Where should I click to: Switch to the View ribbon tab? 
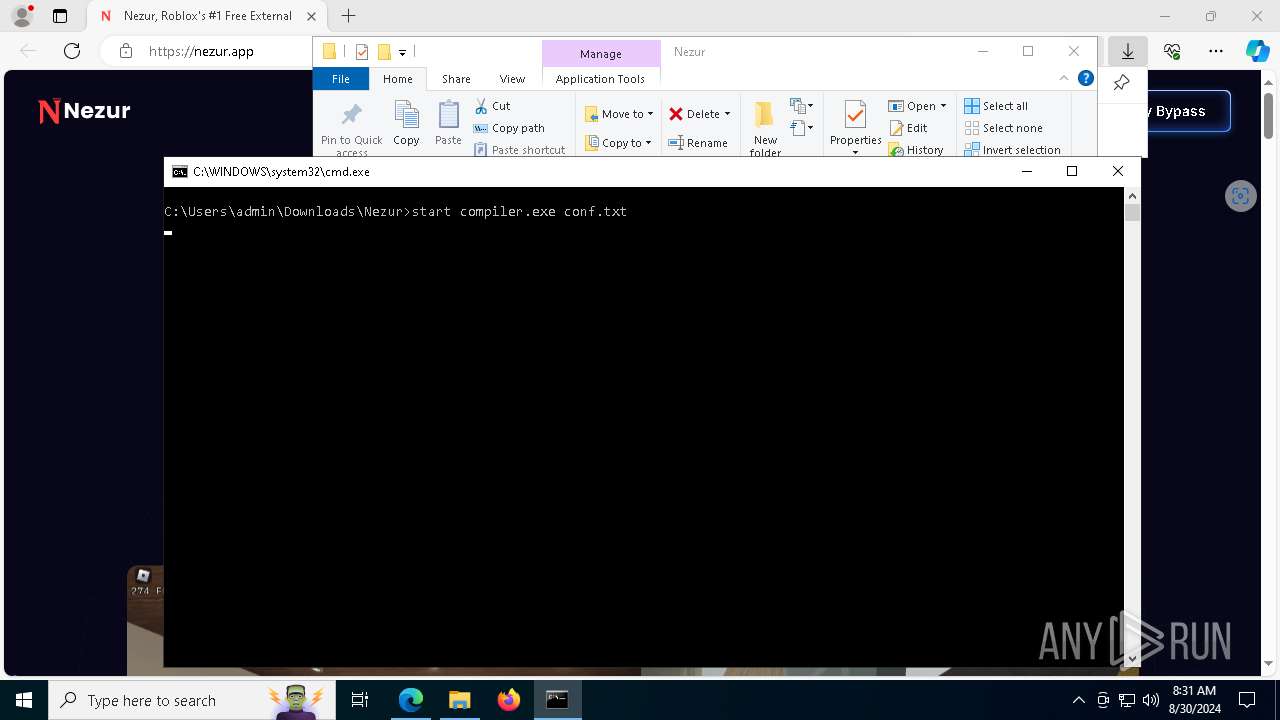(512, 79)
